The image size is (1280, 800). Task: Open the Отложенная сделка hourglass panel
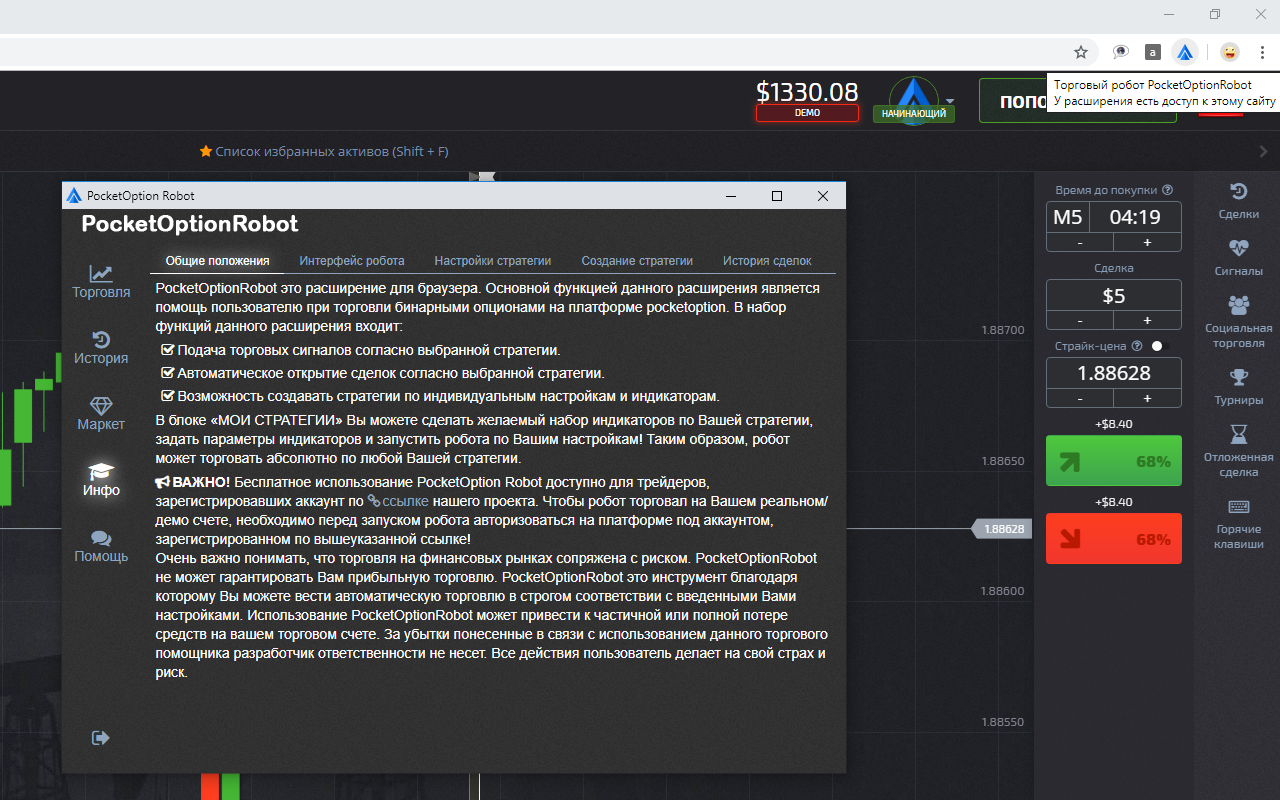1239,451
